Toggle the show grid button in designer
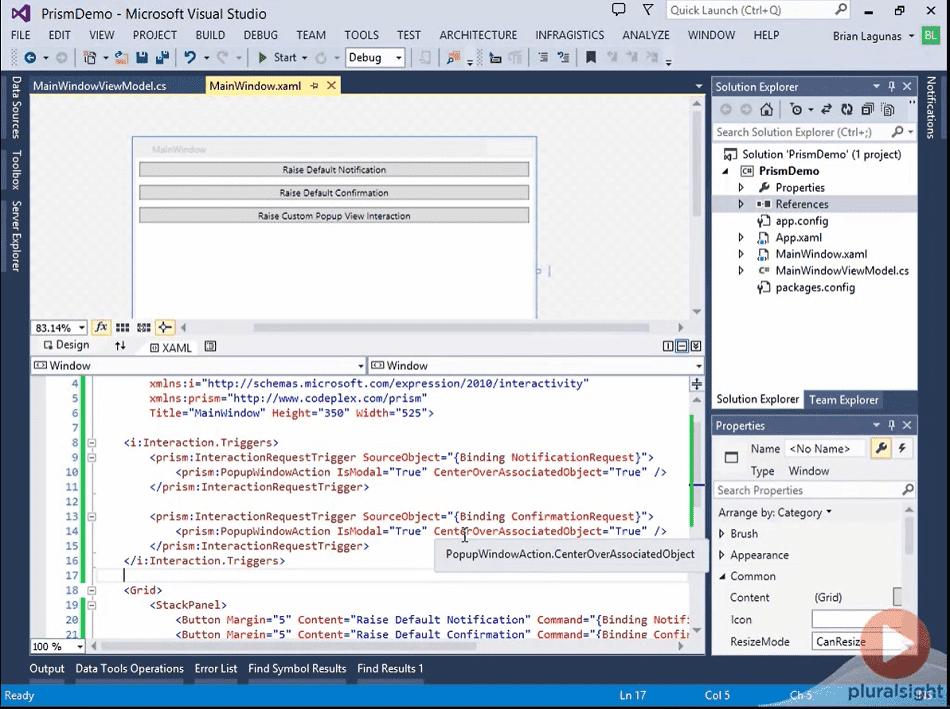 [122, 327]
